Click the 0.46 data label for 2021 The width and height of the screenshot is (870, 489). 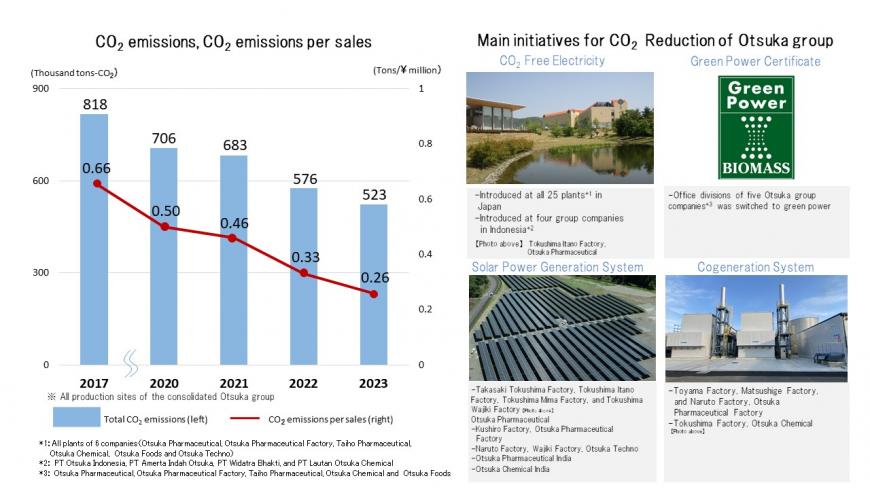[236, 224]
